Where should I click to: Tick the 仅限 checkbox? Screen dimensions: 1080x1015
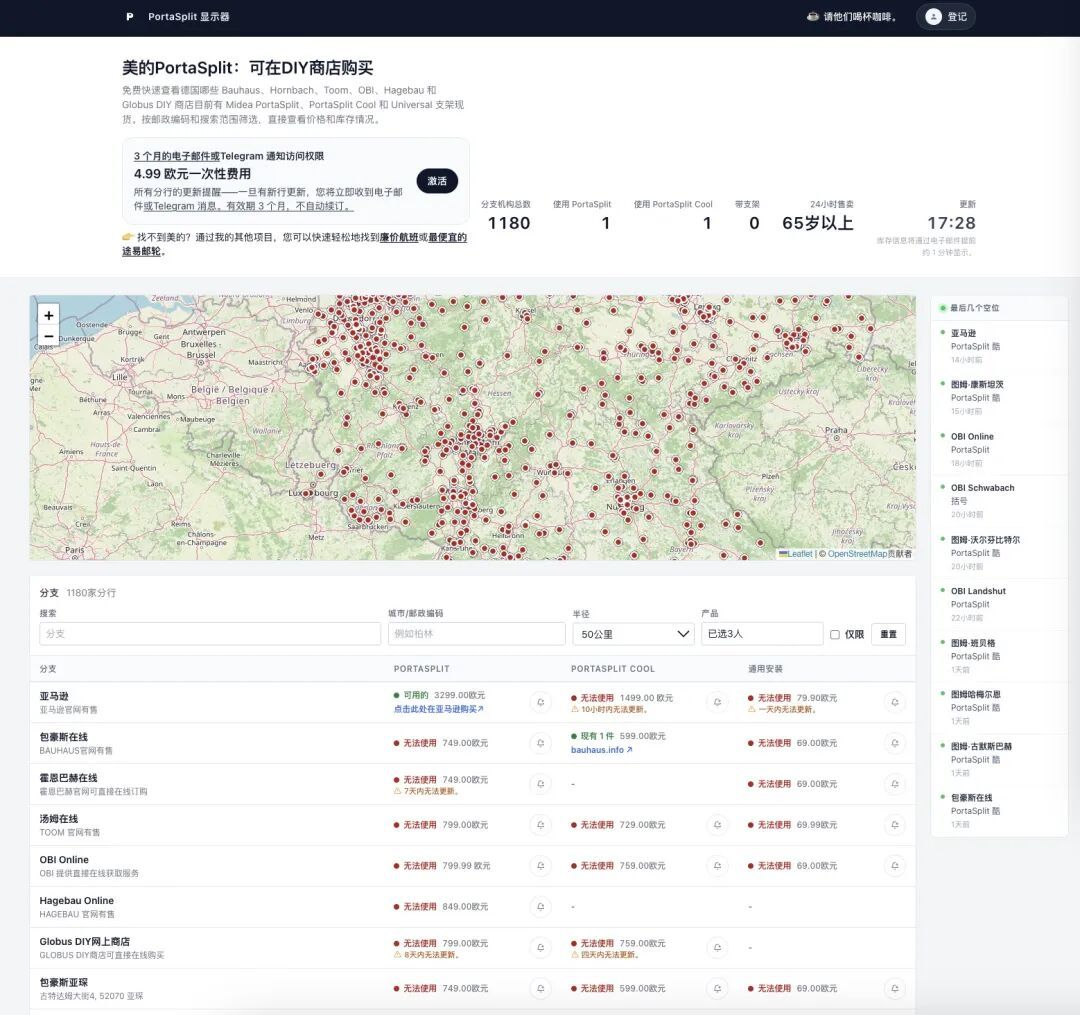pos(835,634)
